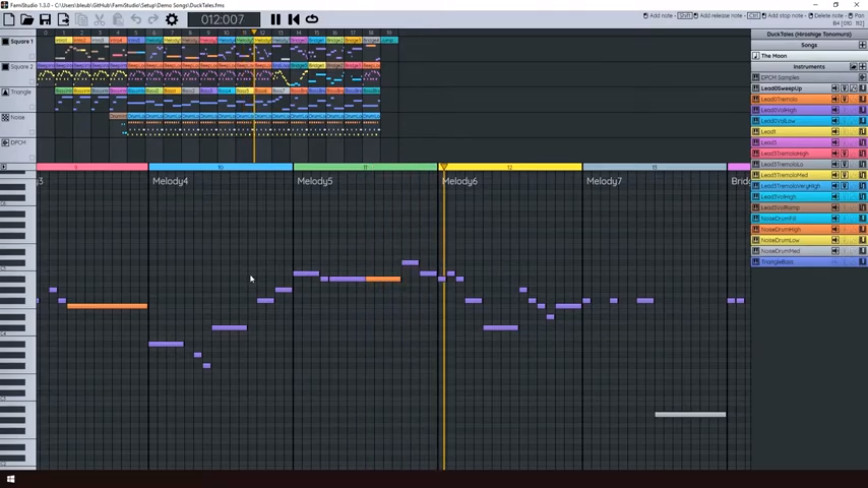
Task: Save the project with the floppy disk icon
Action: tap(45, 19)
